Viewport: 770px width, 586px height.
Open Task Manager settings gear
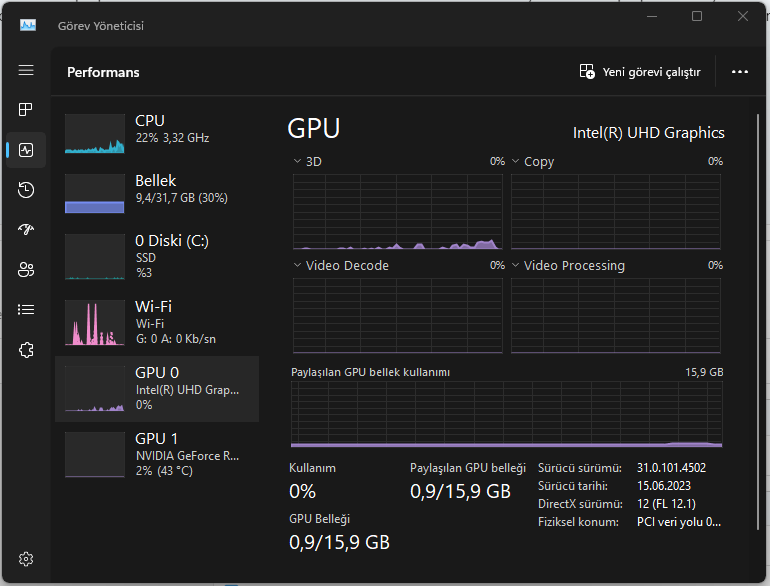click(26, 558)
